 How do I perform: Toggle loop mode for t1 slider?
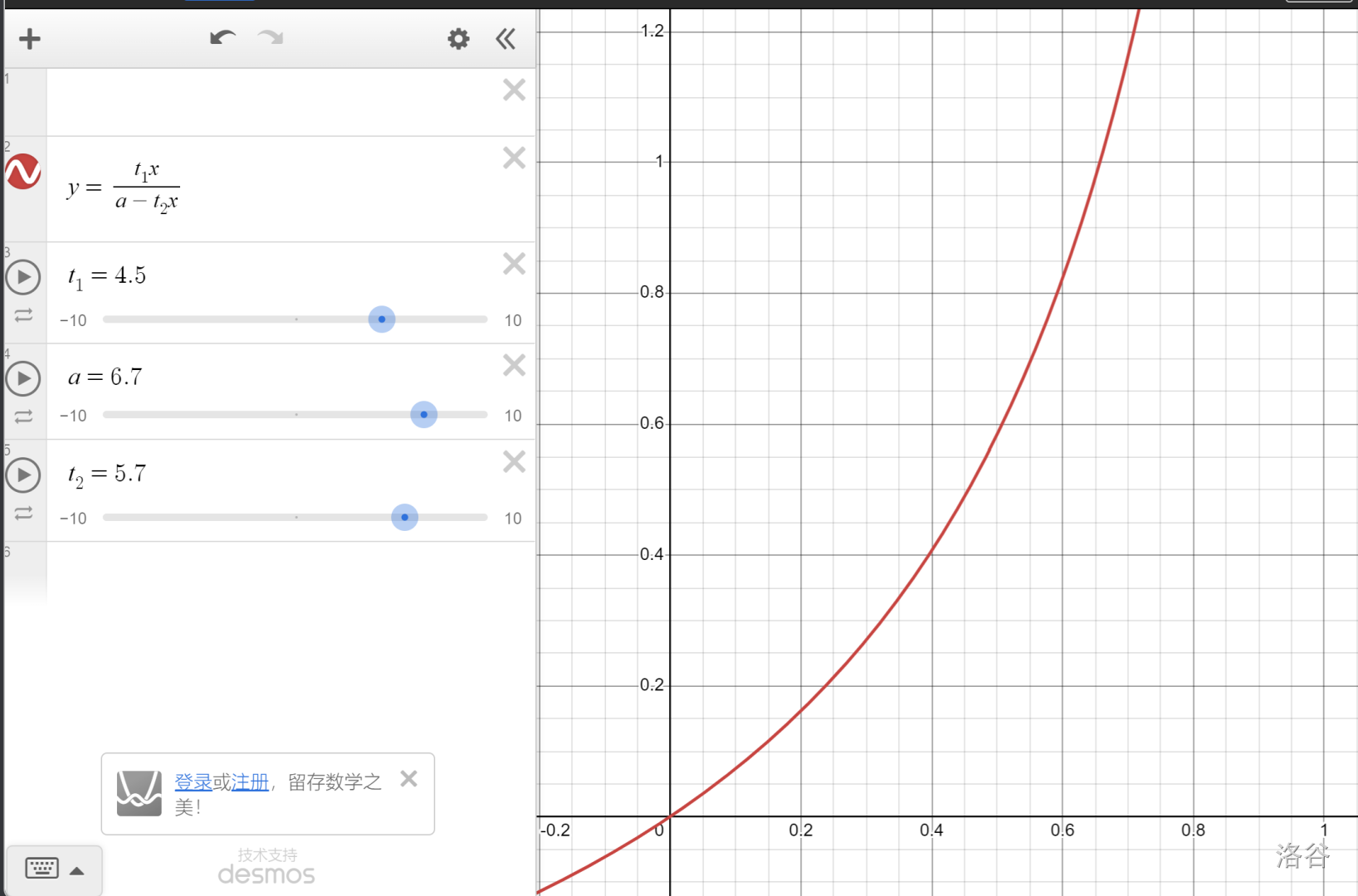click(x=23, y=315)
